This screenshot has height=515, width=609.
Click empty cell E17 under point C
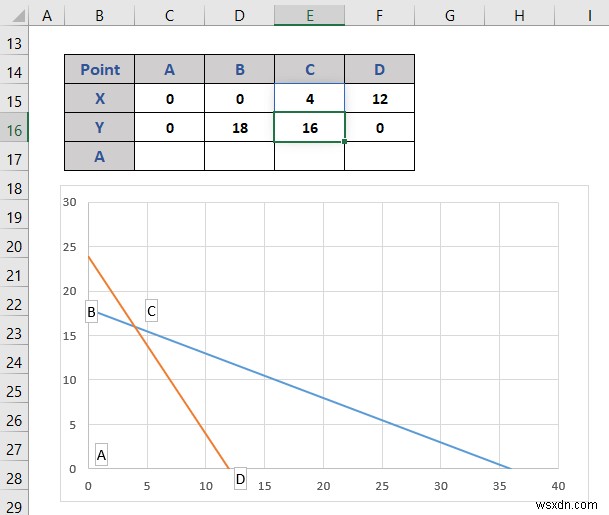click(310, 156)
